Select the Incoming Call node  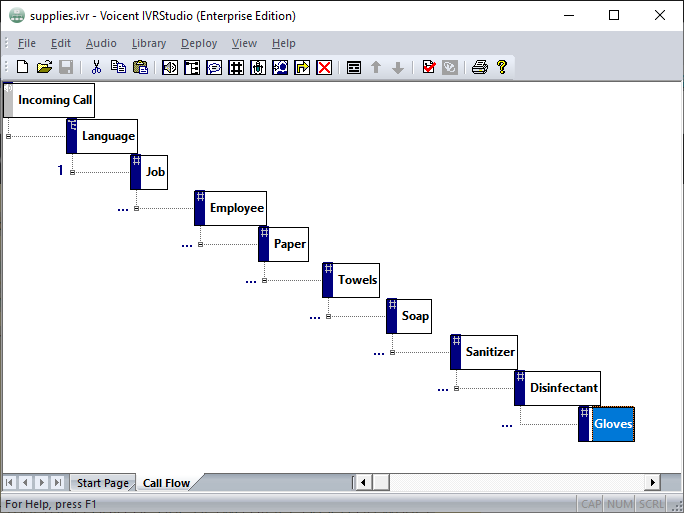point(54,100)
